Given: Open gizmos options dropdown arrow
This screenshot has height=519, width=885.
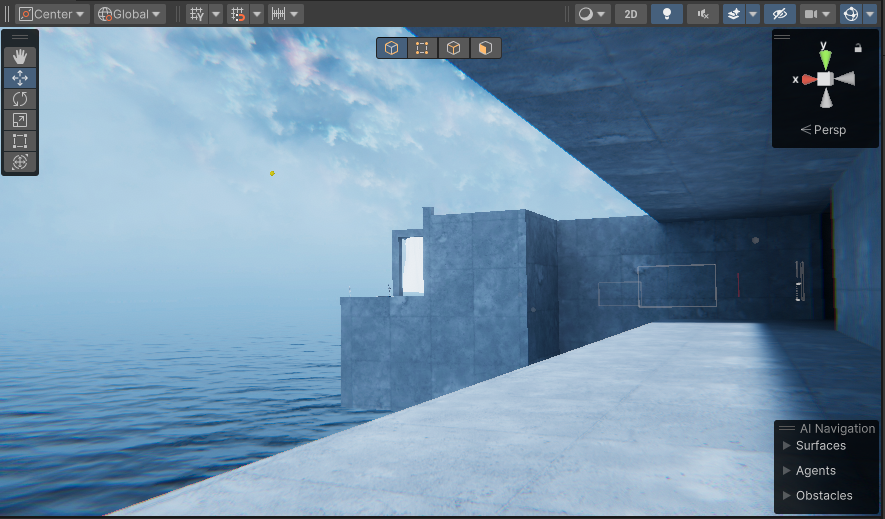Looking at the screenshot, I should click(x=869, y=14).
